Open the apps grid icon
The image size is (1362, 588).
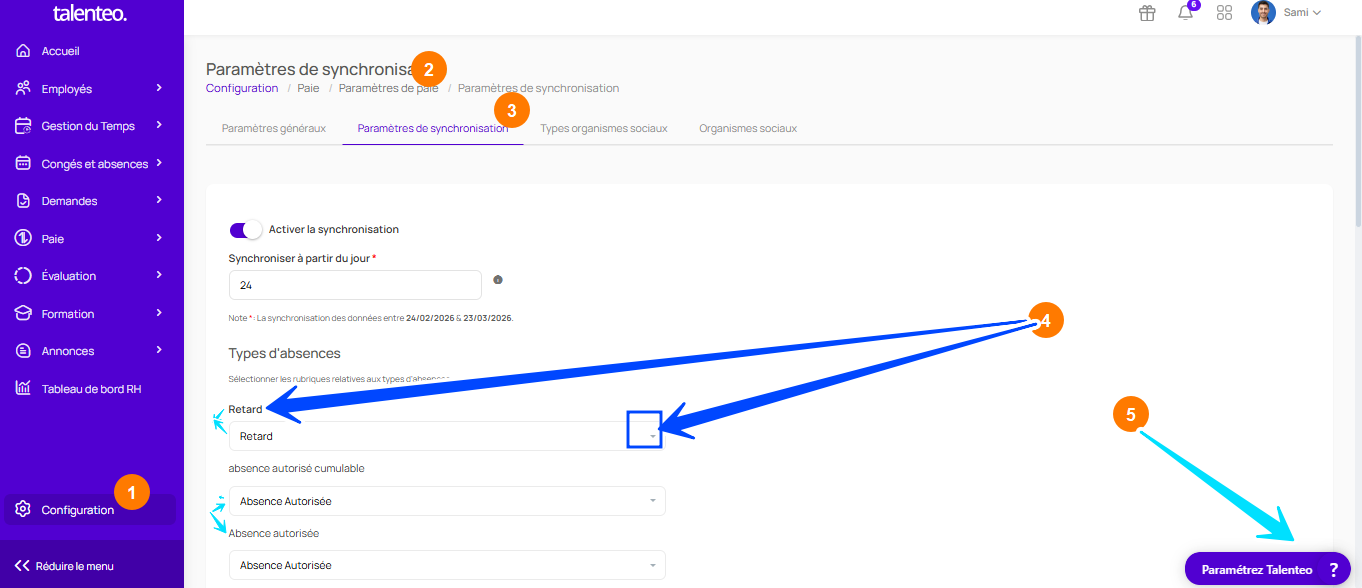pos(1224,13)
